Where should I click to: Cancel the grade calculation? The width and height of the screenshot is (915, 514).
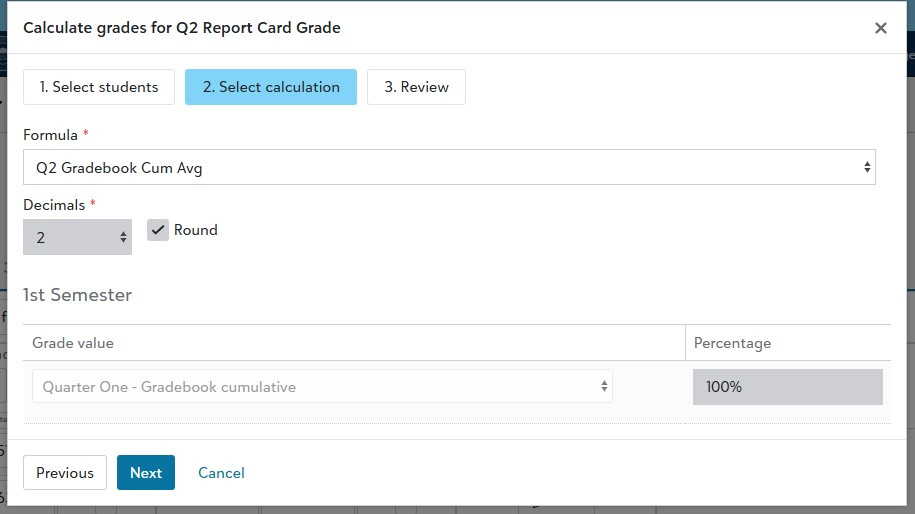click(x=221, y=473)
